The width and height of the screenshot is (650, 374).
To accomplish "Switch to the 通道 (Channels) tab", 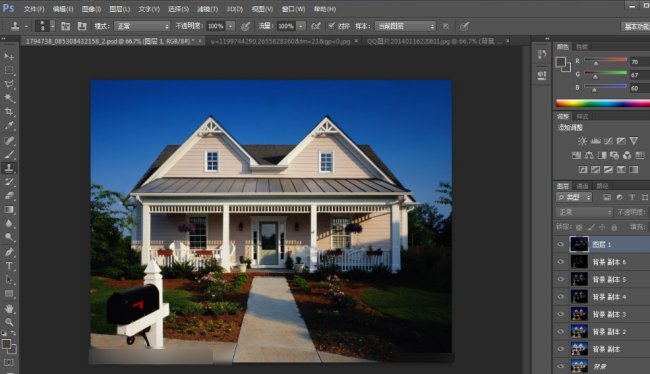I will [582, 186].
